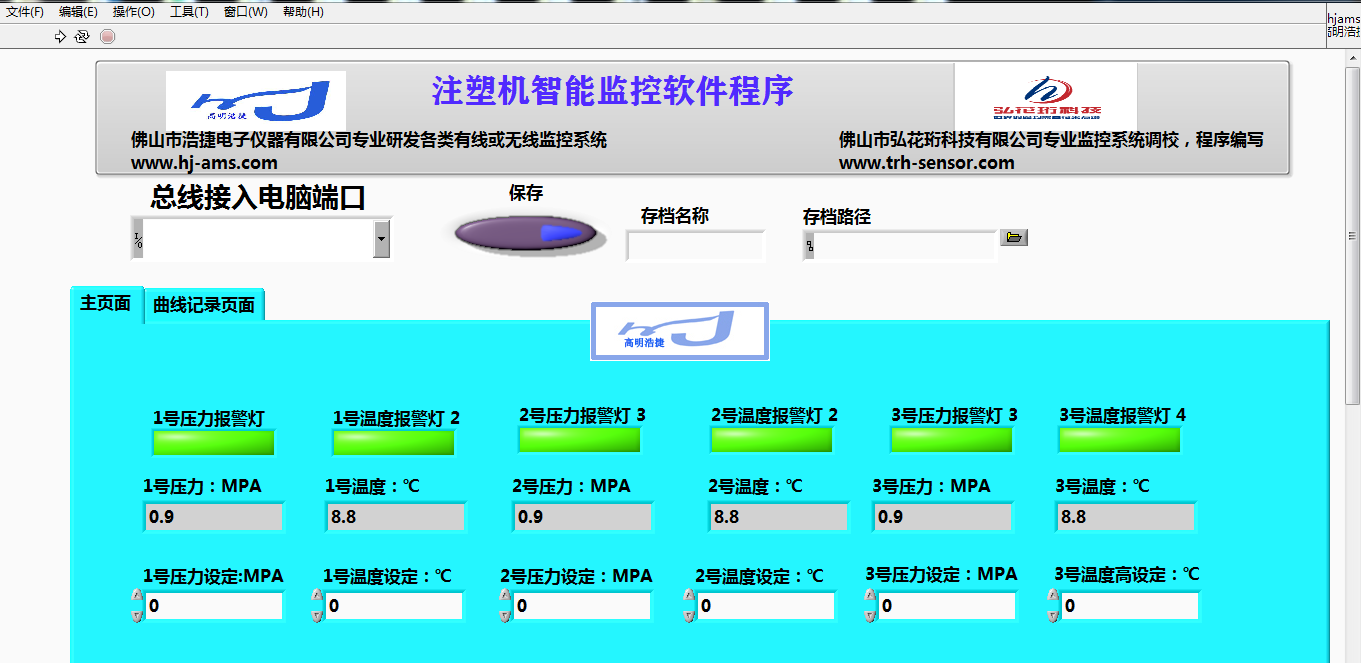Click the Run Continuously toolbar icon
The height and width of the screenshot is (663, 1361).
click(x=82, y=37)
